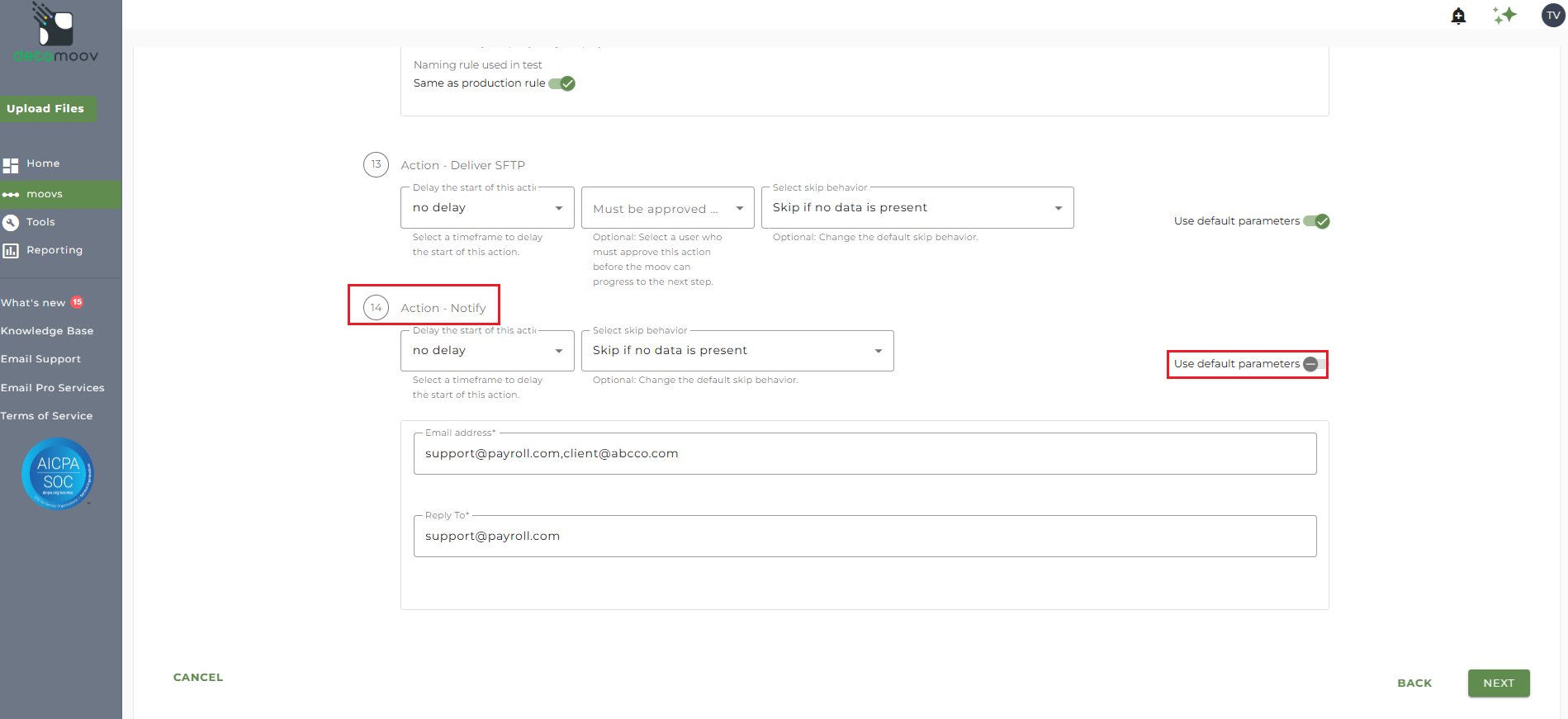Expand the Must be approved dropdown
The image size is (1568, 719).
[x=667, y=209]
